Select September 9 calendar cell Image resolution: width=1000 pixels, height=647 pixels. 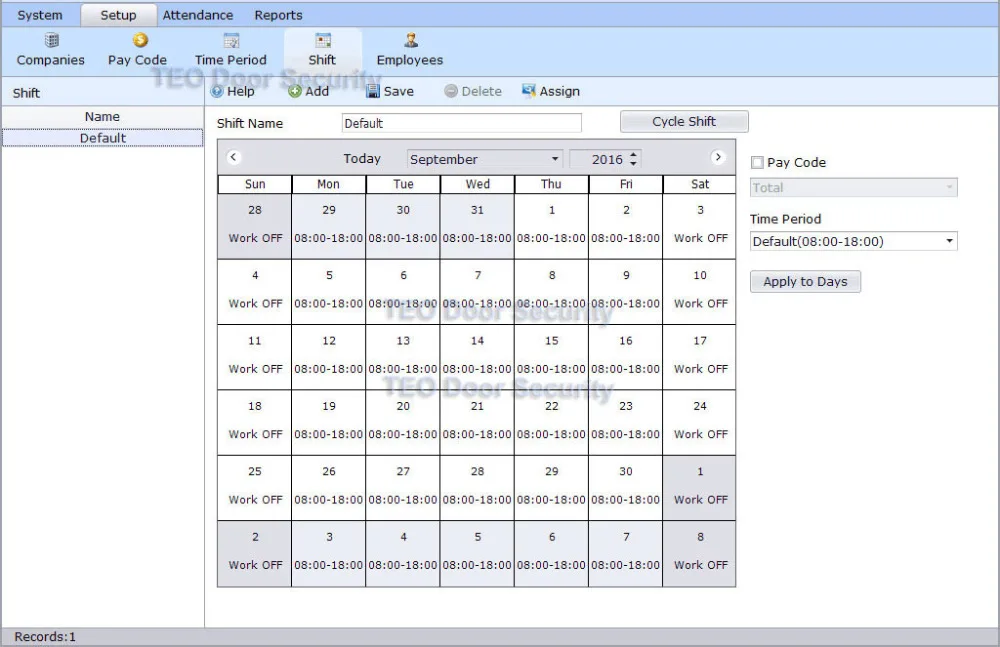point(626,292)
